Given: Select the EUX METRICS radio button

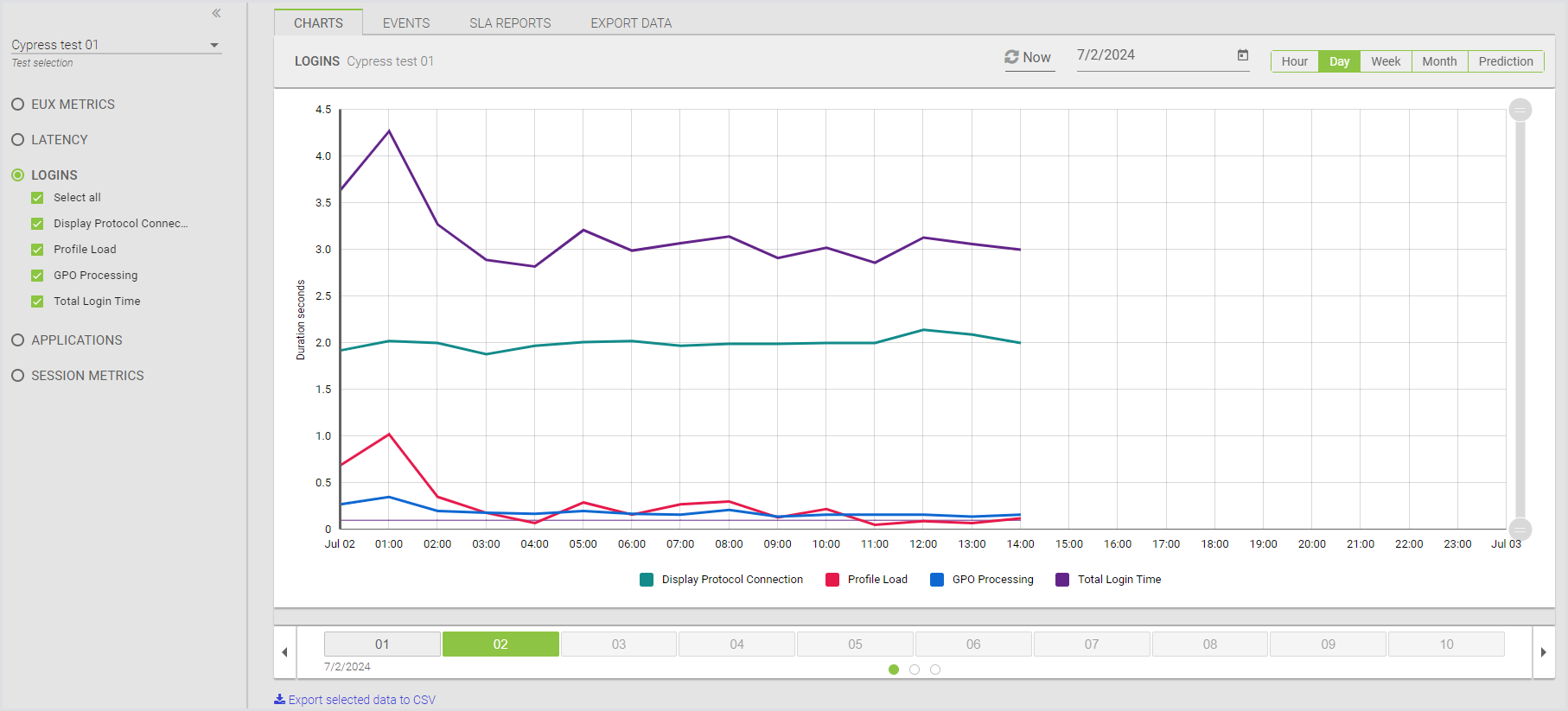Looking at the screenshot, I should (17, 105).
